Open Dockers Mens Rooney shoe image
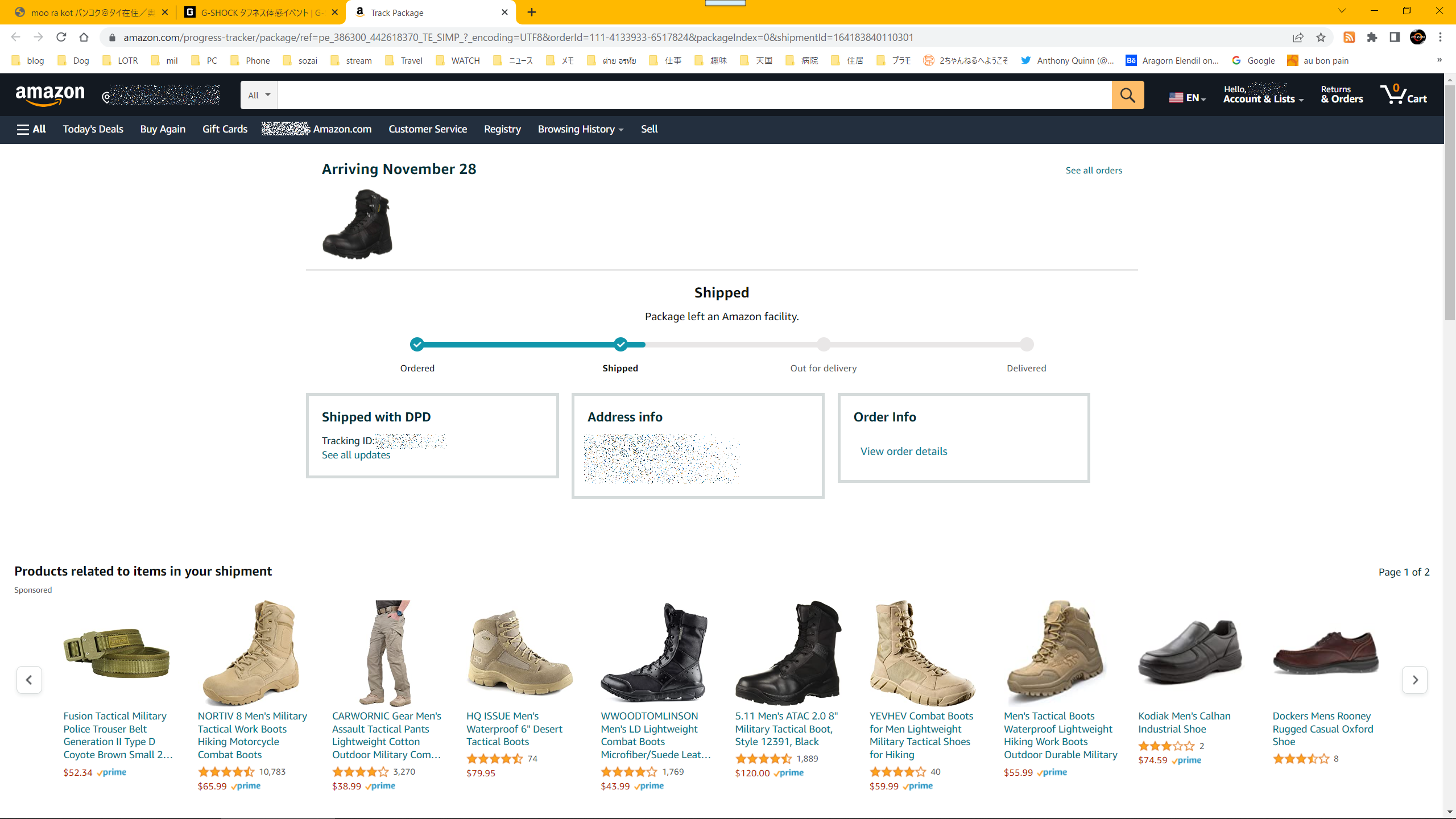This screenshot has height=819, width=1456. tap(1325, 653)
